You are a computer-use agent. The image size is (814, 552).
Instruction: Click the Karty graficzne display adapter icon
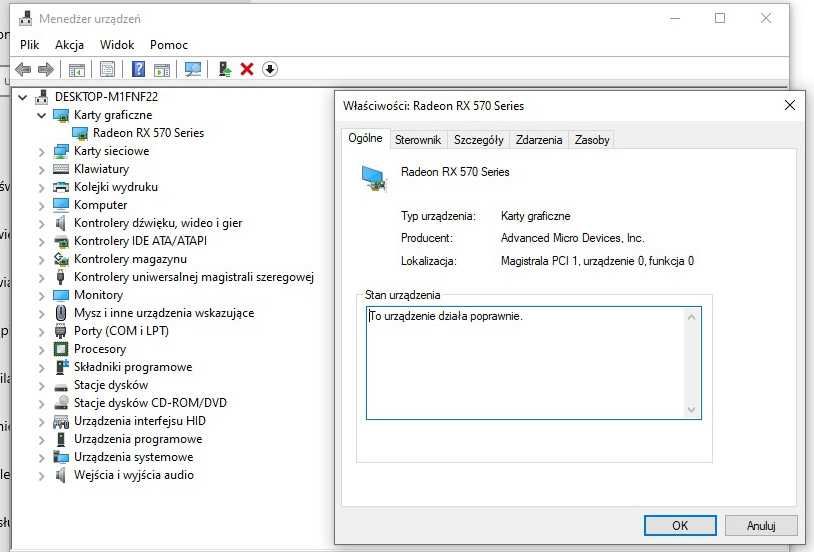61,115
